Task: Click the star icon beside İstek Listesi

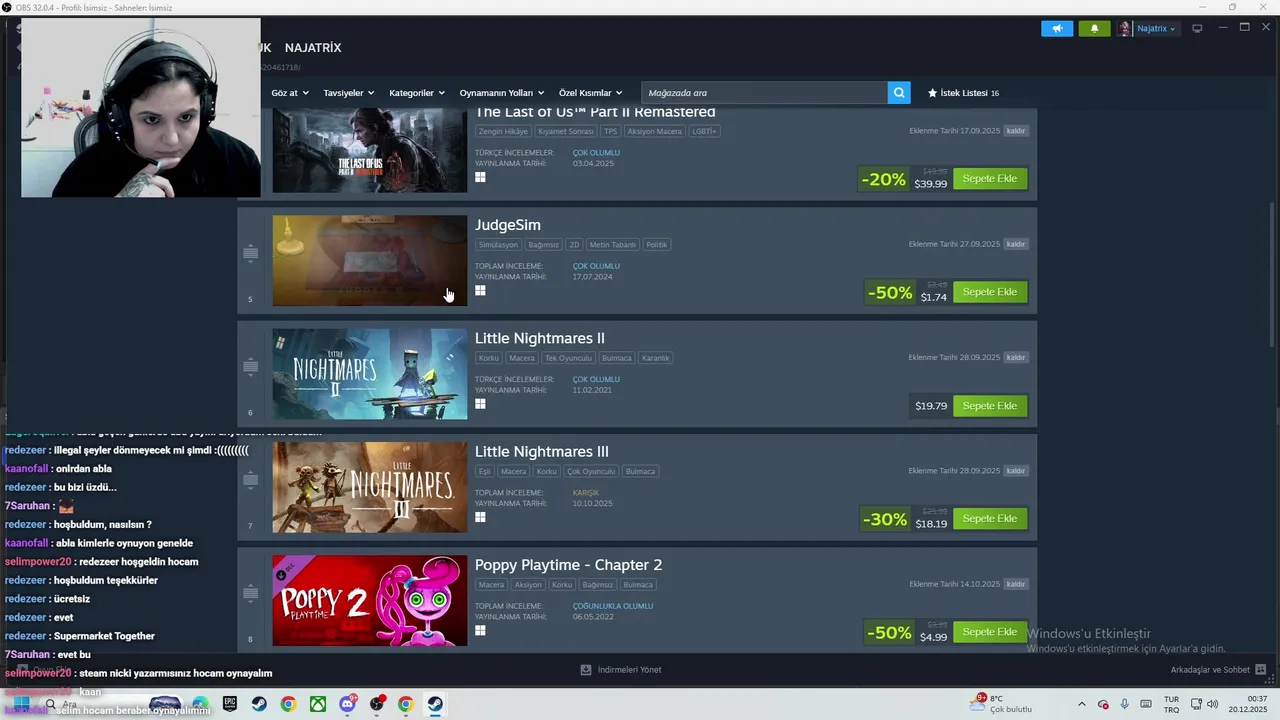Action: 932,93
